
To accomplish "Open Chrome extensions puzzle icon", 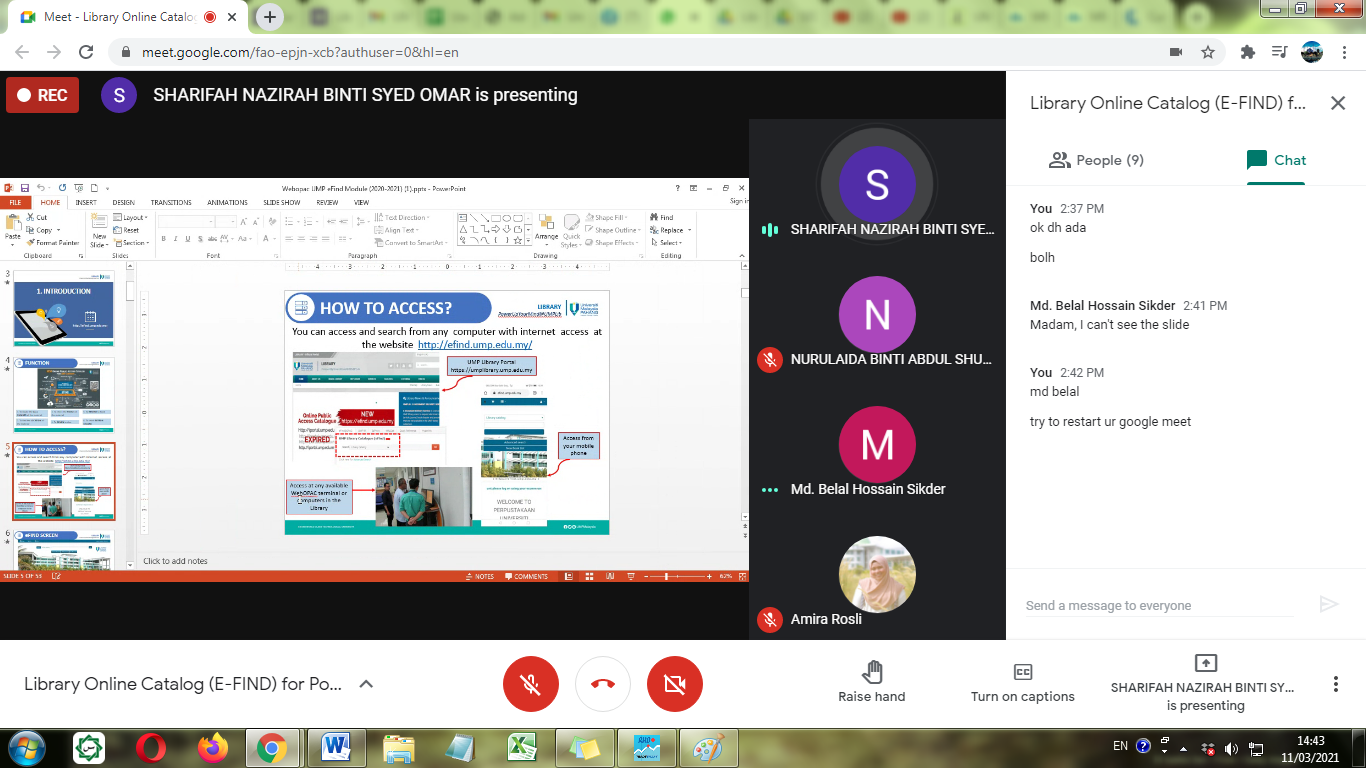I will pos(1247,52).
